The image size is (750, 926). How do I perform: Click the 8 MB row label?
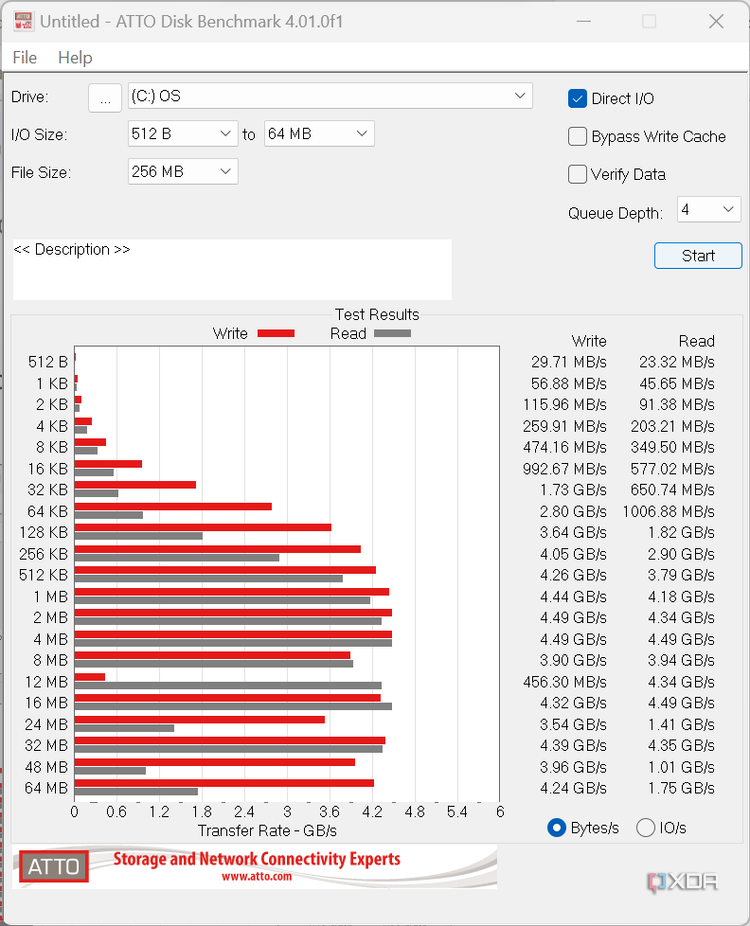[50, 661]
